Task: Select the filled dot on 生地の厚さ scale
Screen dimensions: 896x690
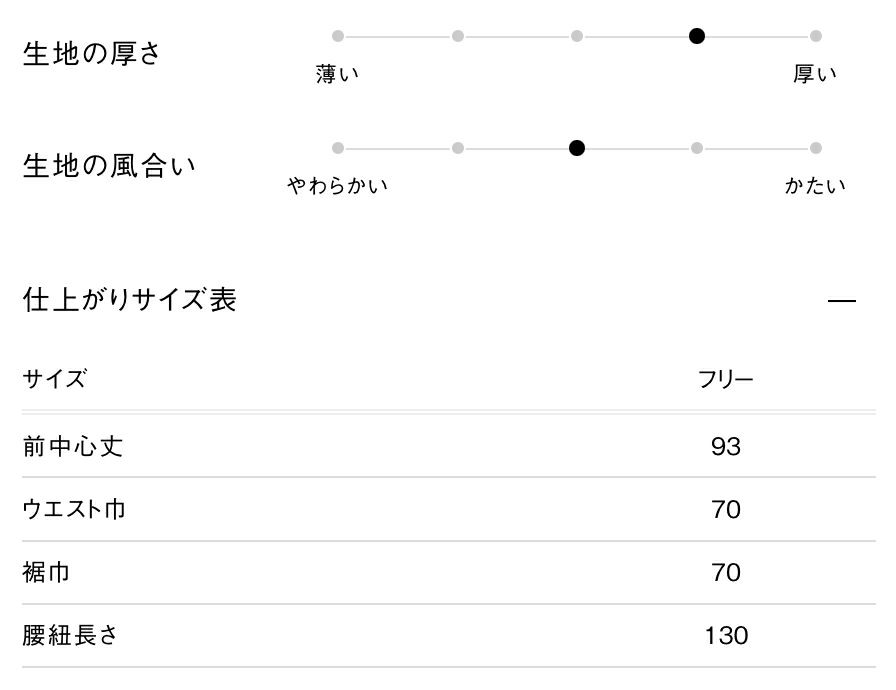Action: click(697, 36)
